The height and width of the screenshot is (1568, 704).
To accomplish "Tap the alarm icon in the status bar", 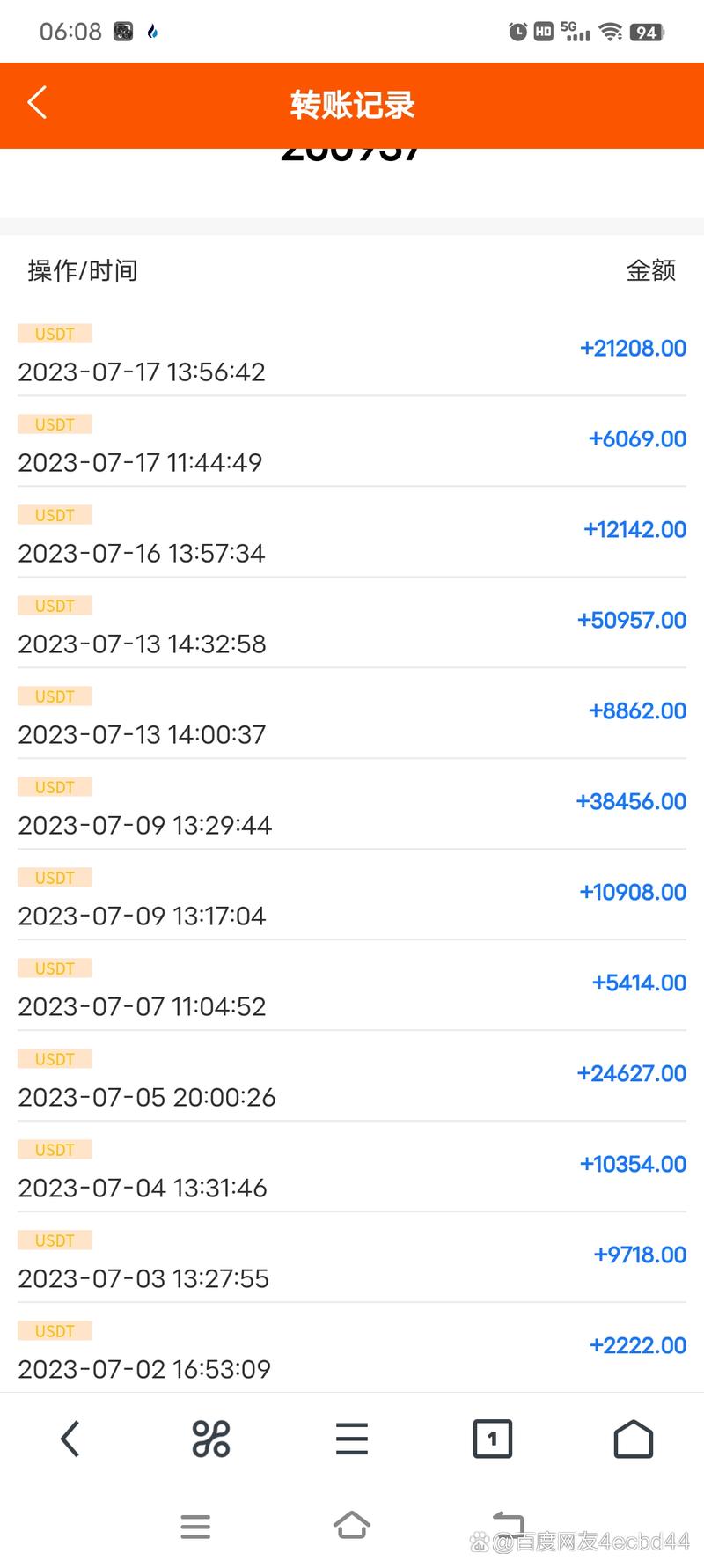I will click(517, 32).
